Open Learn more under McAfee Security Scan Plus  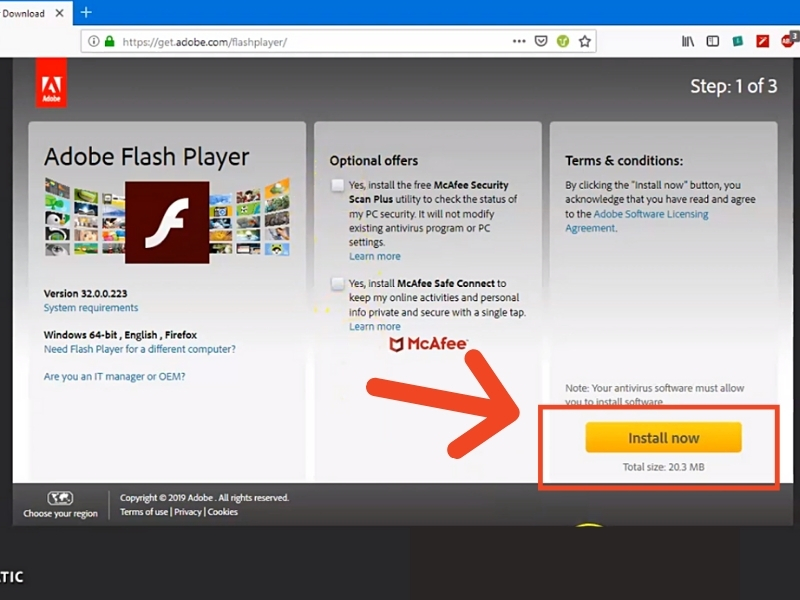pyautogui.click(x=374, y=256)
